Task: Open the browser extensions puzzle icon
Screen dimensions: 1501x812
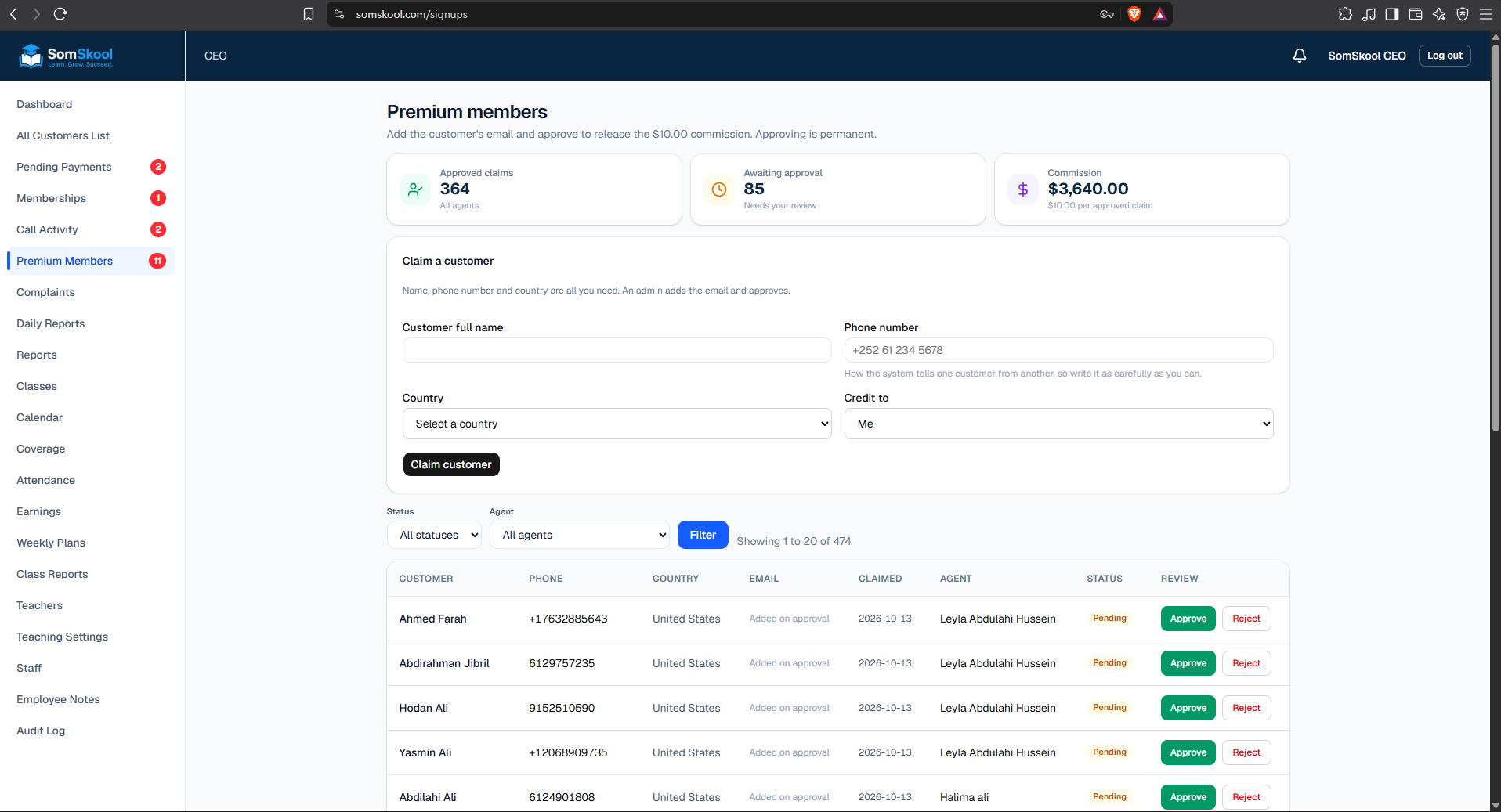Action: coord(1345,14)
